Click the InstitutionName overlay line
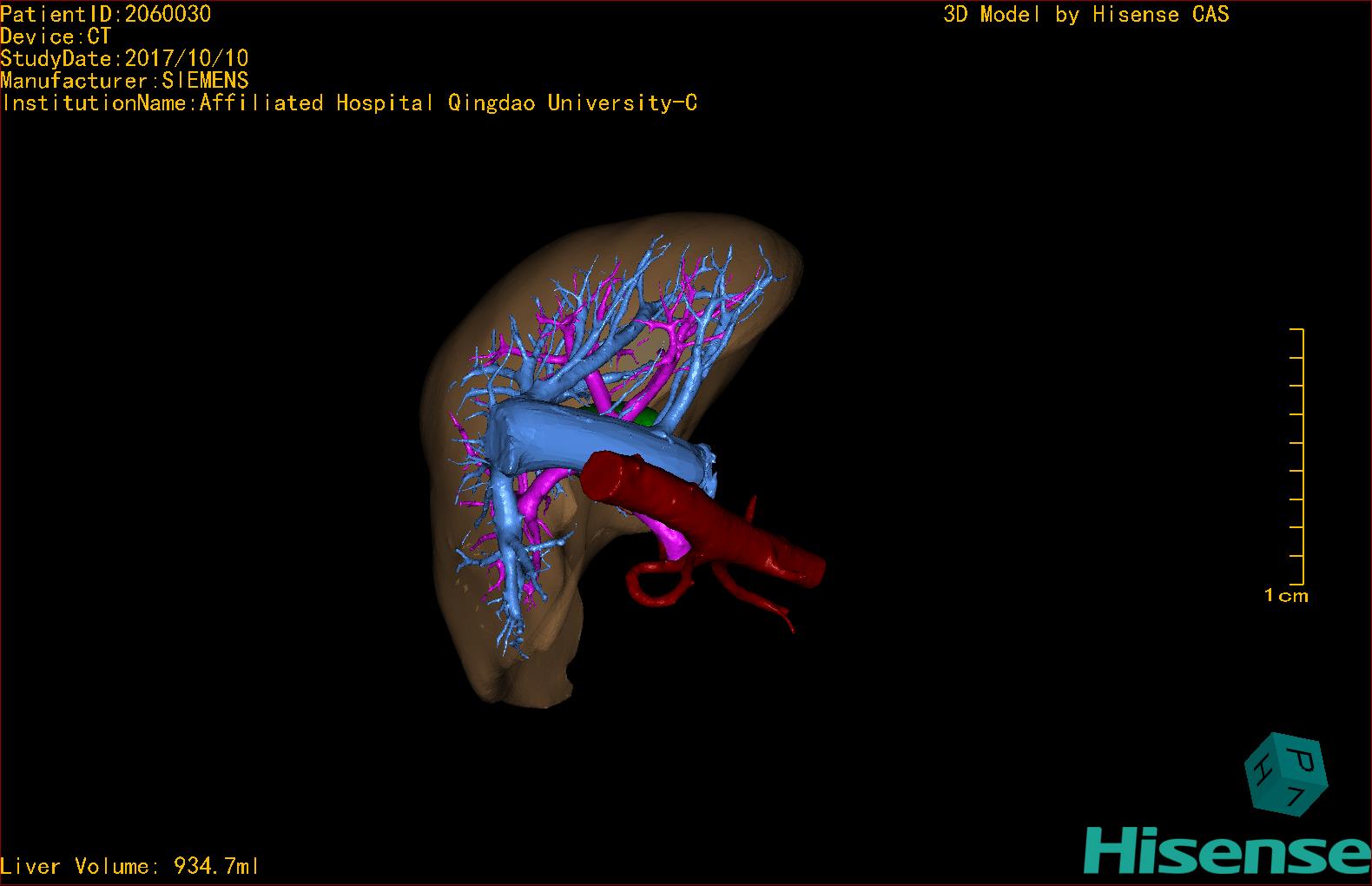Screen dimensions: 1372x886 point(349,103)
